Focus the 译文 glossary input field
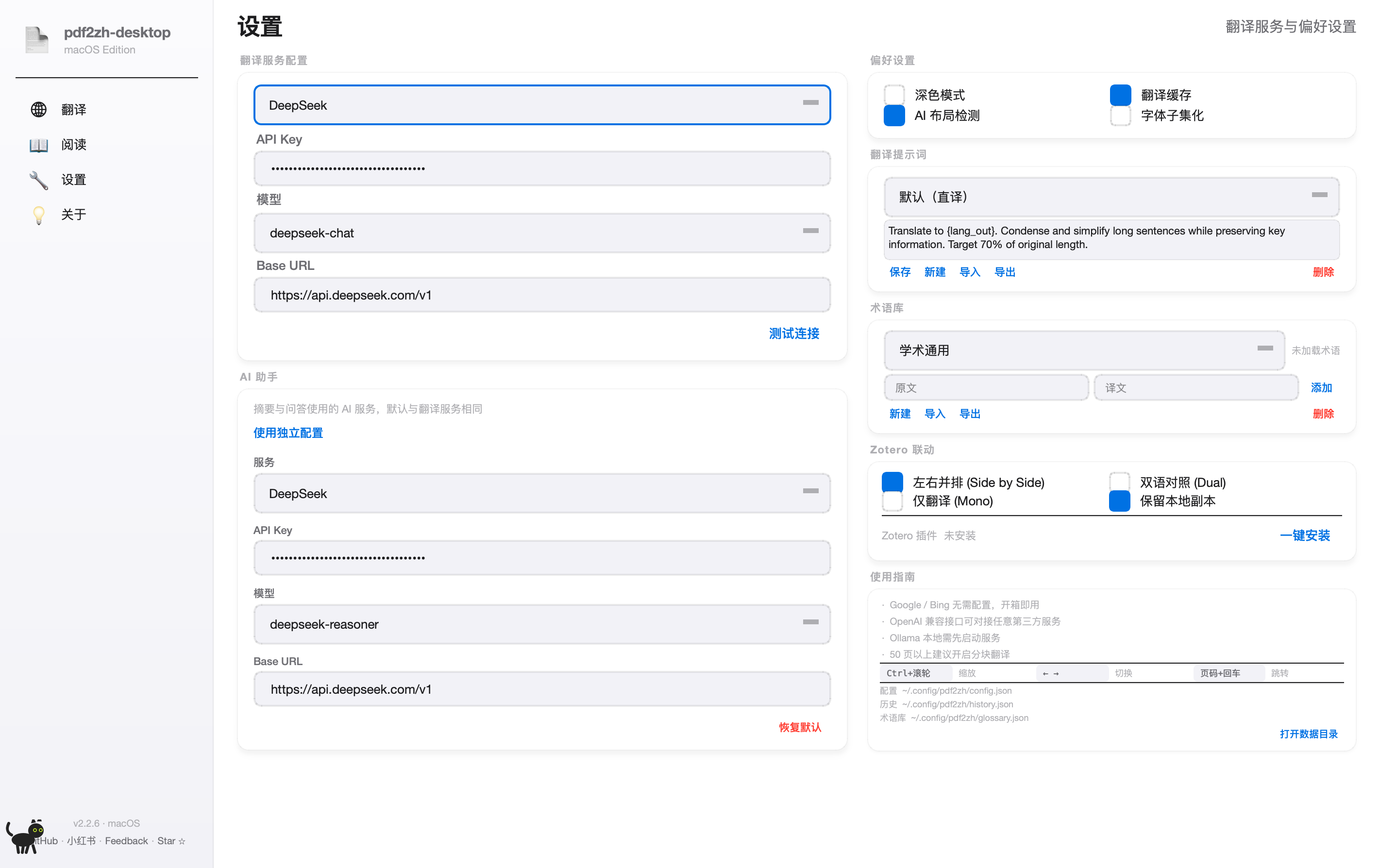Viewport: 1380px width, 868px height. pos(1196,387)
